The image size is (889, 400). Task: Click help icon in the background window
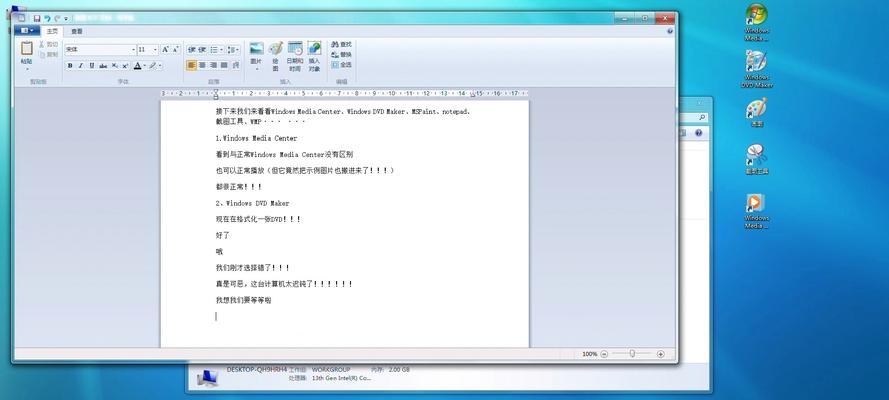pyautogui.click(x=698, y=133)
